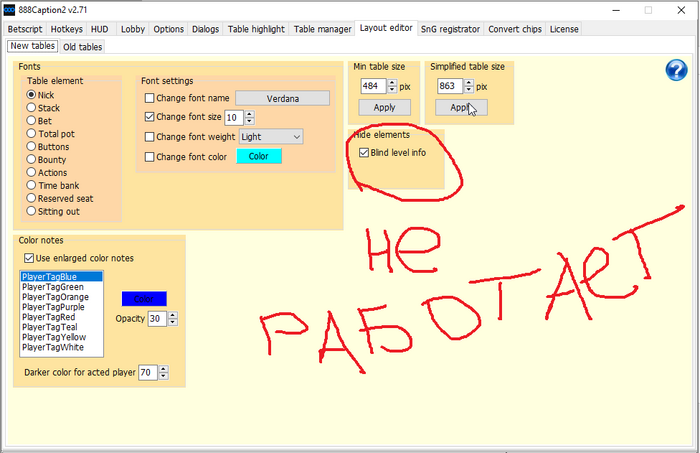Go to the Options tab

168,29
